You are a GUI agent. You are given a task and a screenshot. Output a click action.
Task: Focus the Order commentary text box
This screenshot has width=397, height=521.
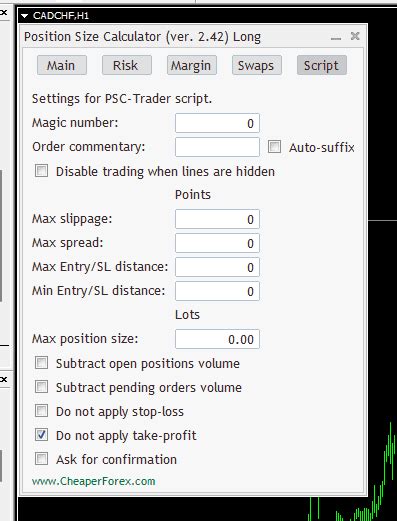pyautogui.click(x=217, y=147)
